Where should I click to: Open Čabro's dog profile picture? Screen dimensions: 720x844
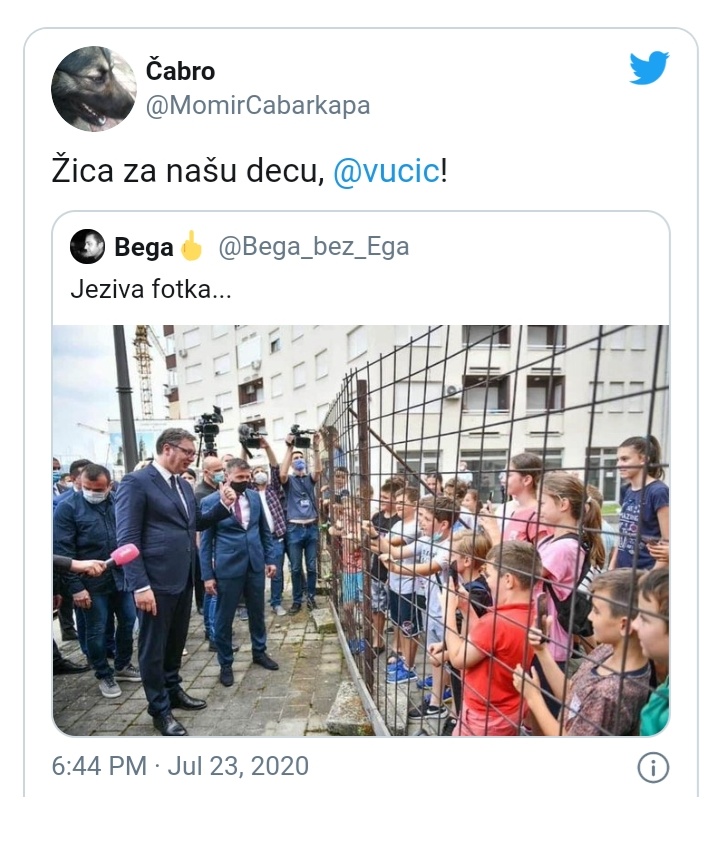(x=94, y=89)
